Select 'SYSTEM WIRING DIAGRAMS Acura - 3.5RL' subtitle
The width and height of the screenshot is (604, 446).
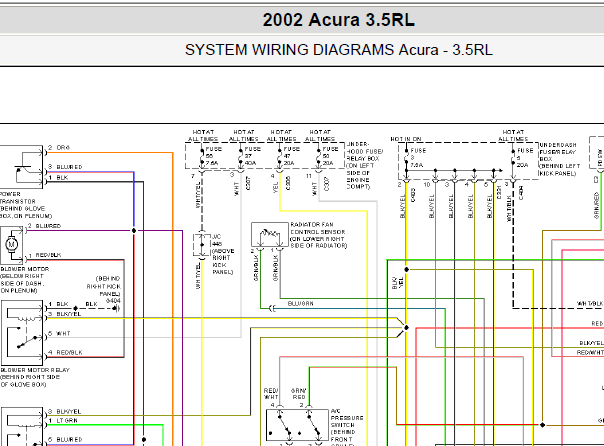[x=339, y=50]
